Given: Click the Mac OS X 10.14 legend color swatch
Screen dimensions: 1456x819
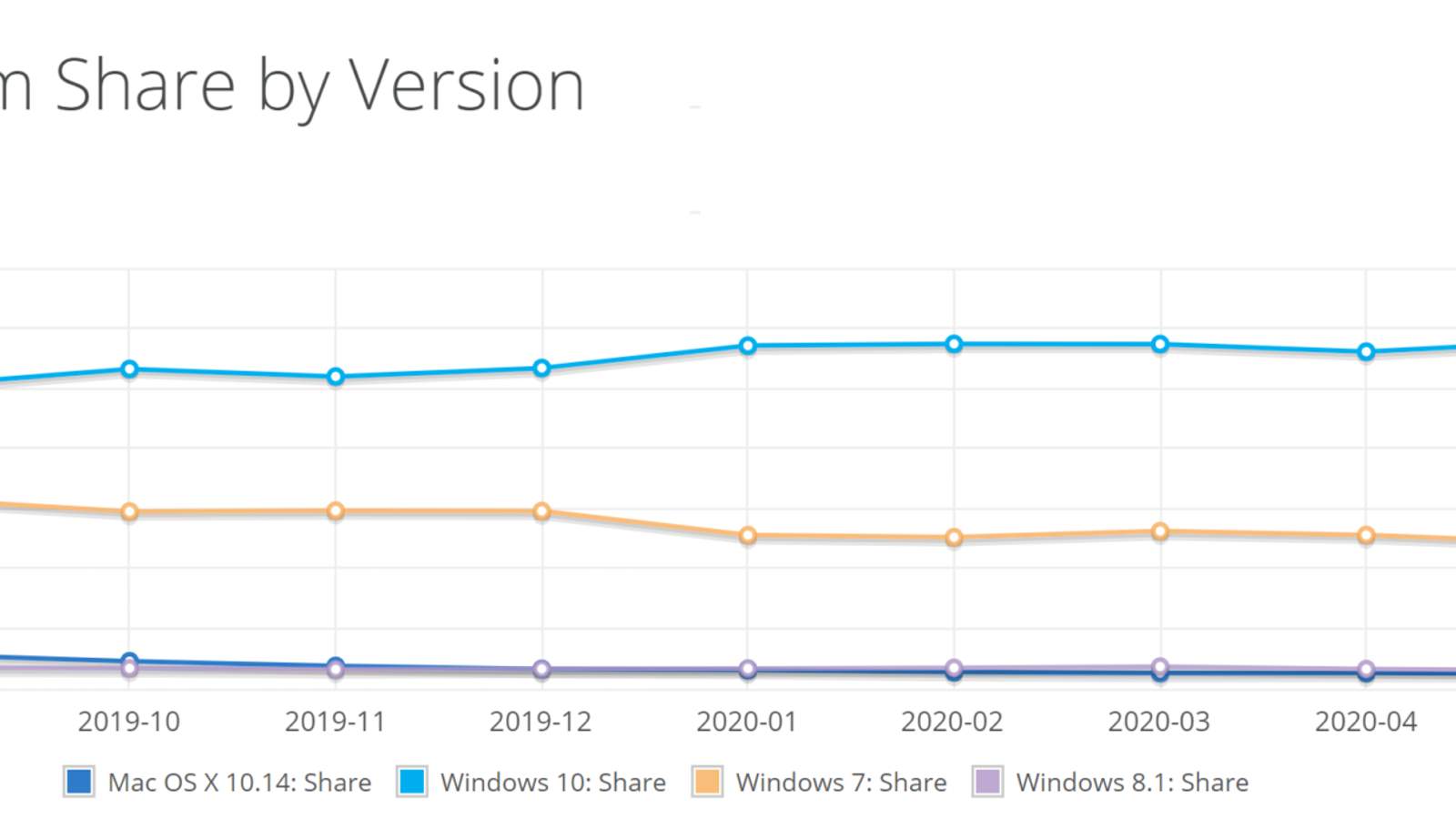Looking at the screenshot, I should (79, 782).
